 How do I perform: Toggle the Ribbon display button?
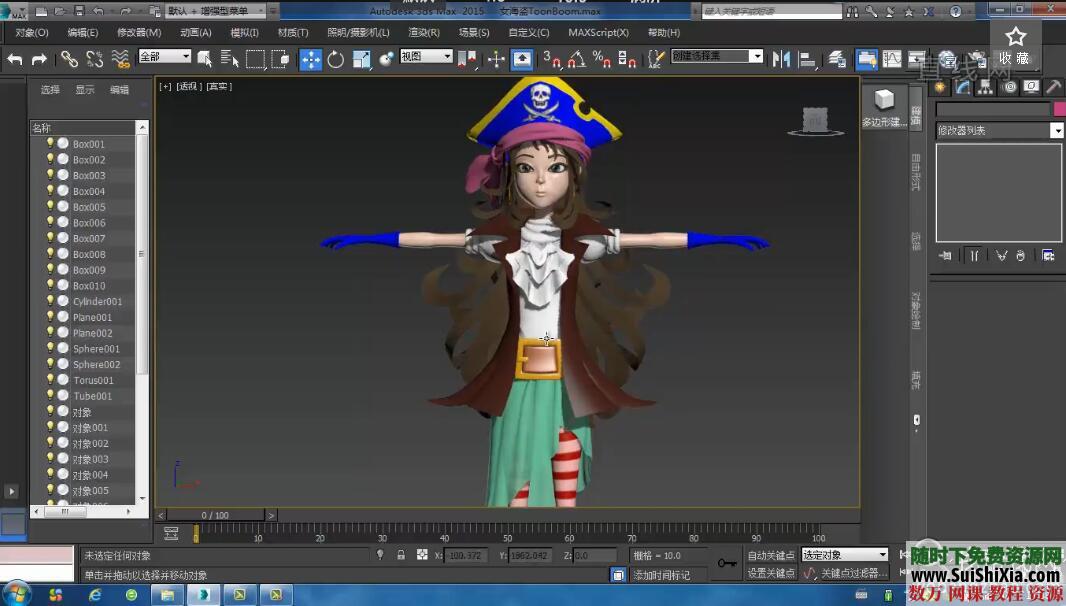tap(867, 60)
